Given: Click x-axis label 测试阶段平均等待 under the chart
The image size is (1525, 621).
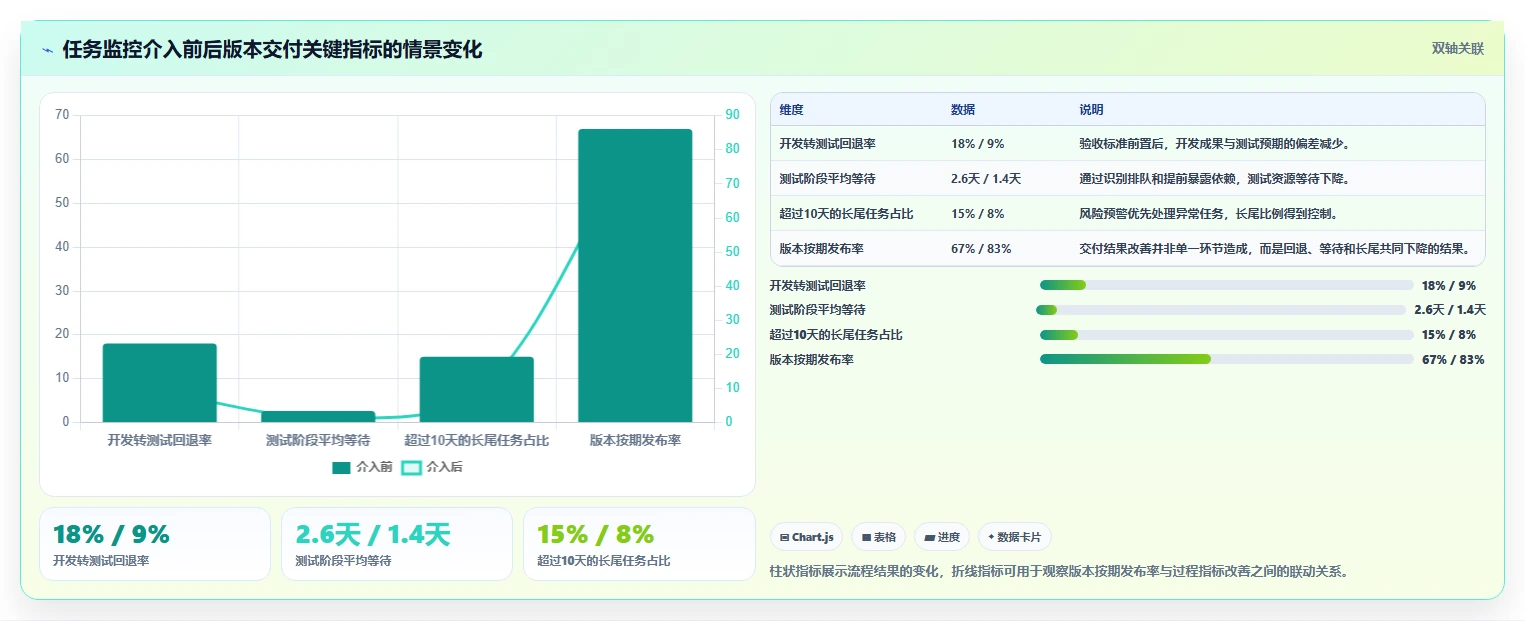Looking at the screenshot, I should pos(318,440).
